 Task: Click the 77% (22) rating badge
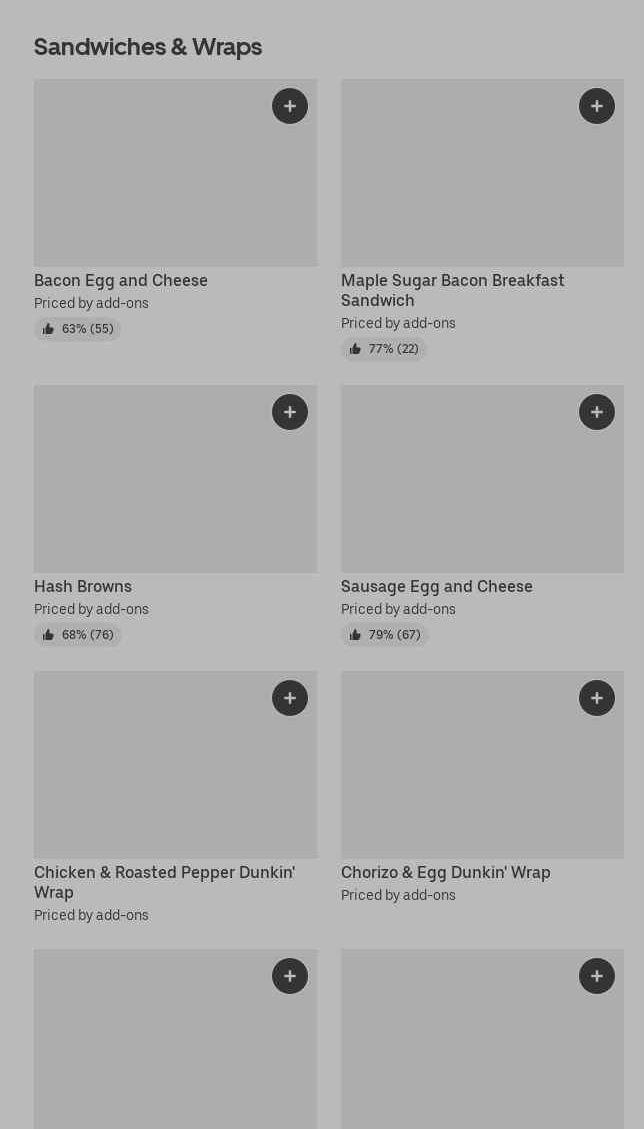[384, 349]
